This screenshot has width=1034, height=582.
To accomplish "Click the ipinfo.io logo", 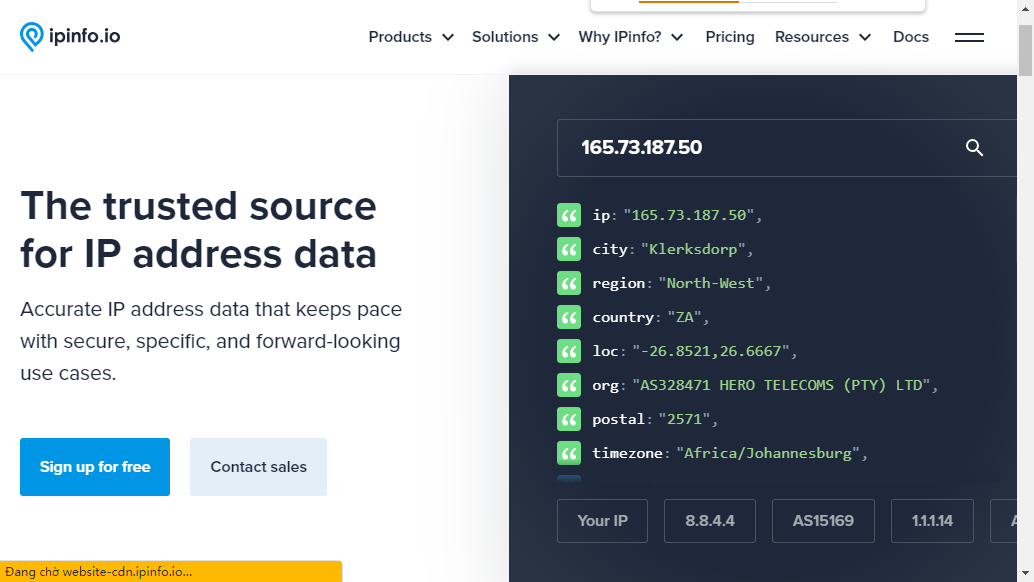I will tap(70, 37).
